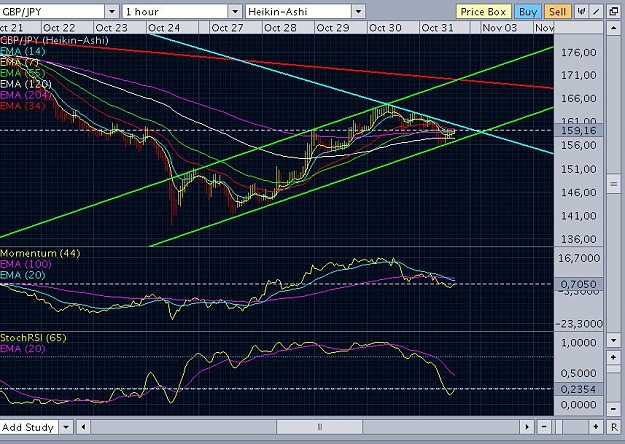The image size is (625, 444).
Task: Click the momentum value 0,7050 label
Action: (x=578, y=284)
